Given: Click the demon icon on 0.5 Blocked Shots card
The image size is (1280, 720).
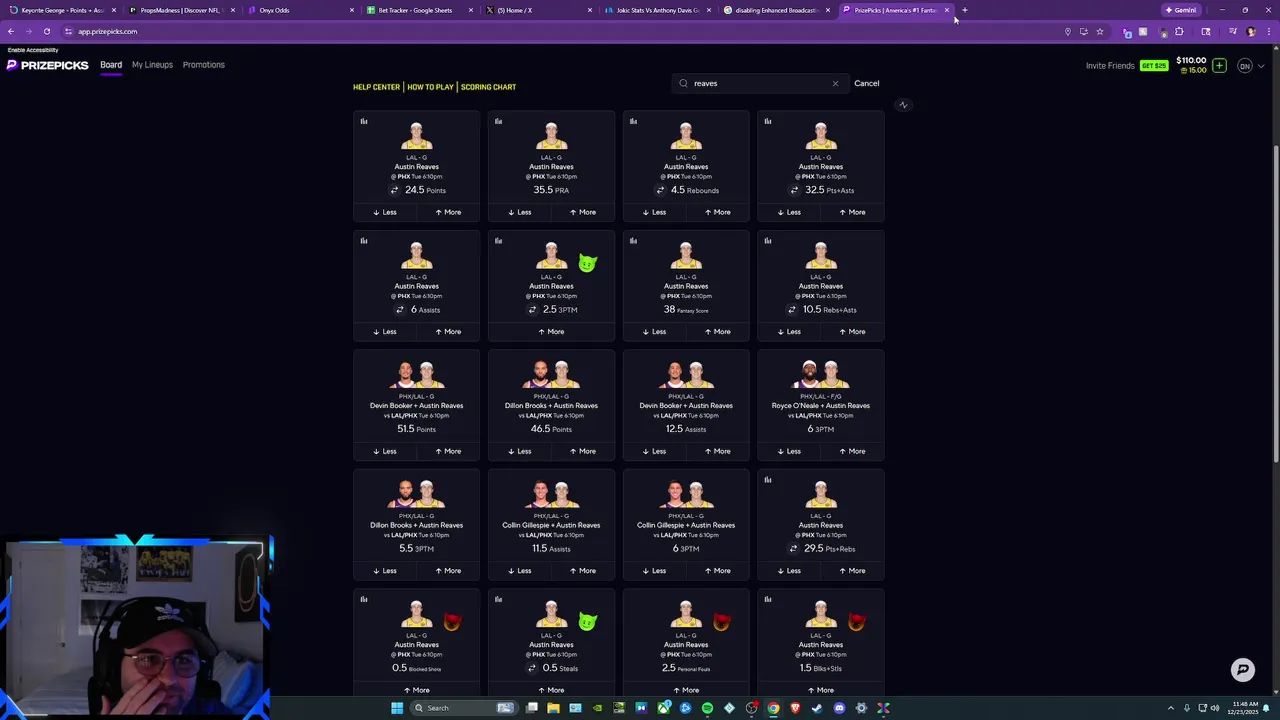Looking at the screenshot, I should pos(452,622).
